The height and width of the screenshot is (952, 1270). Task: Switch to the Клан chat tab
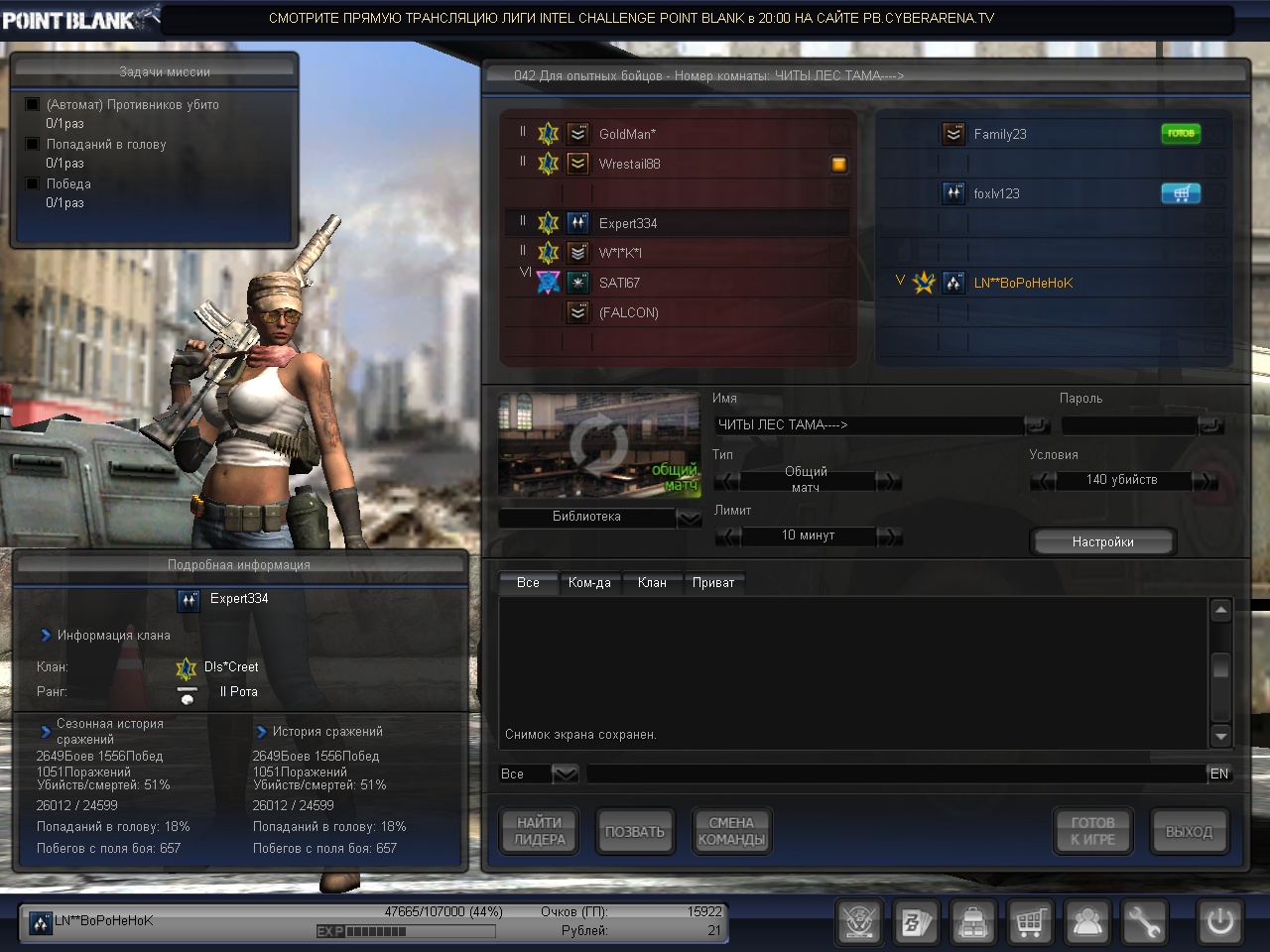coord(652,583)
